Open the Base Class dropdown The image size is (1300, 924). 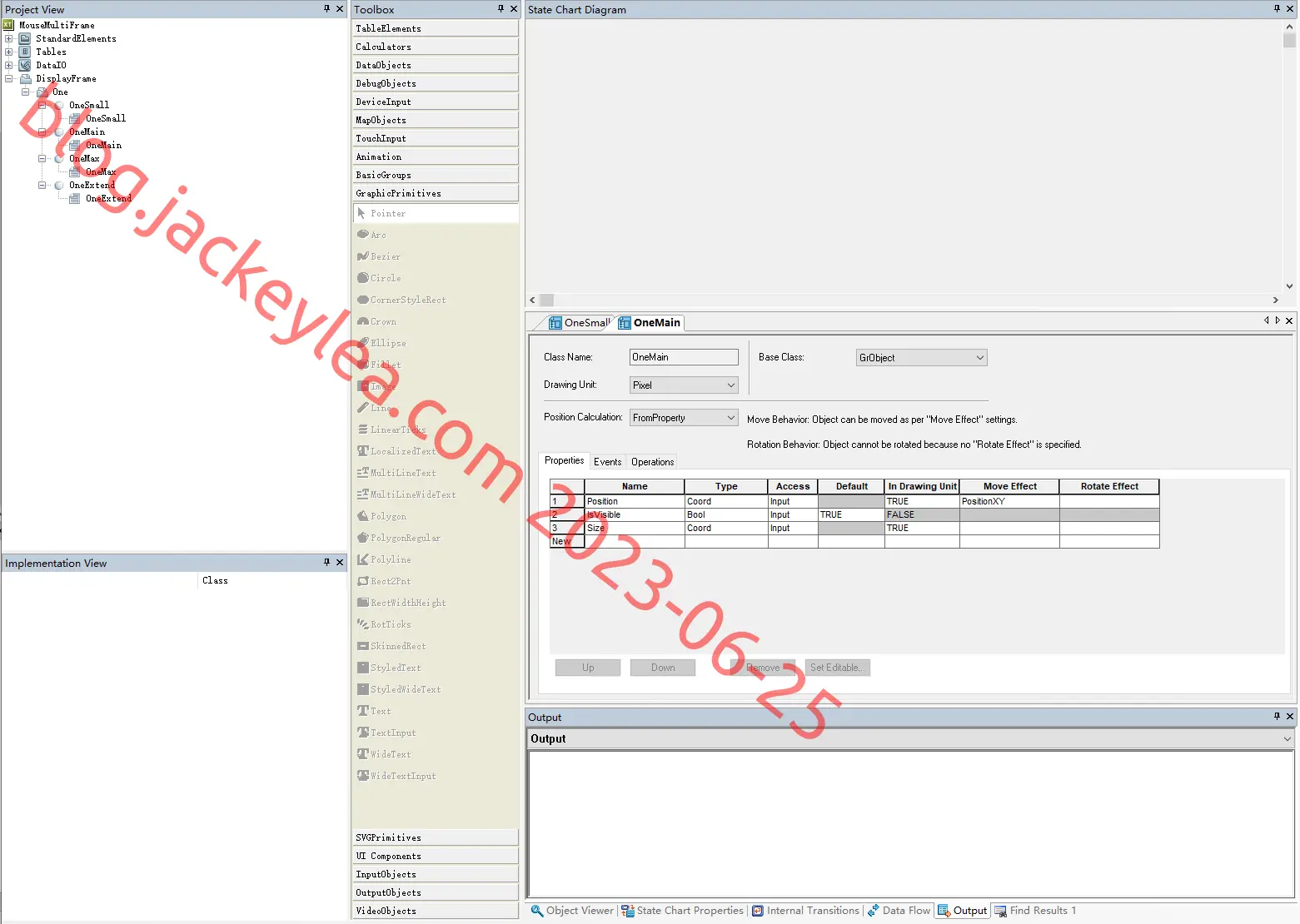pyautogui.click(x=921, y=358)
